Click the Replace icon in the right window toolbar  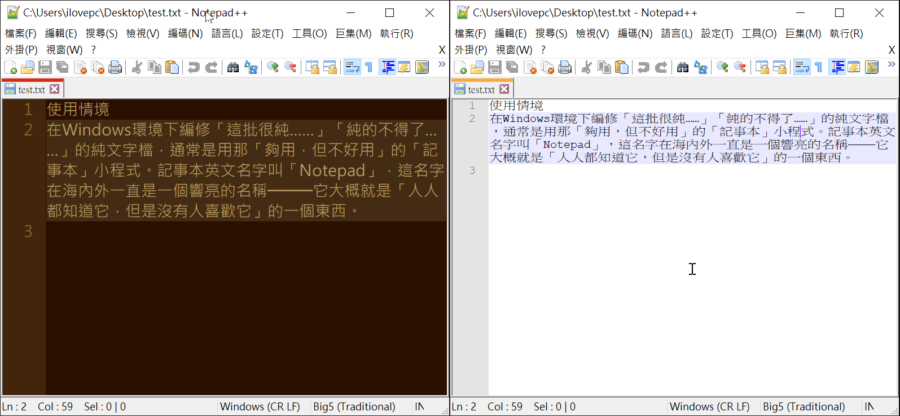(x=700, y=68)
